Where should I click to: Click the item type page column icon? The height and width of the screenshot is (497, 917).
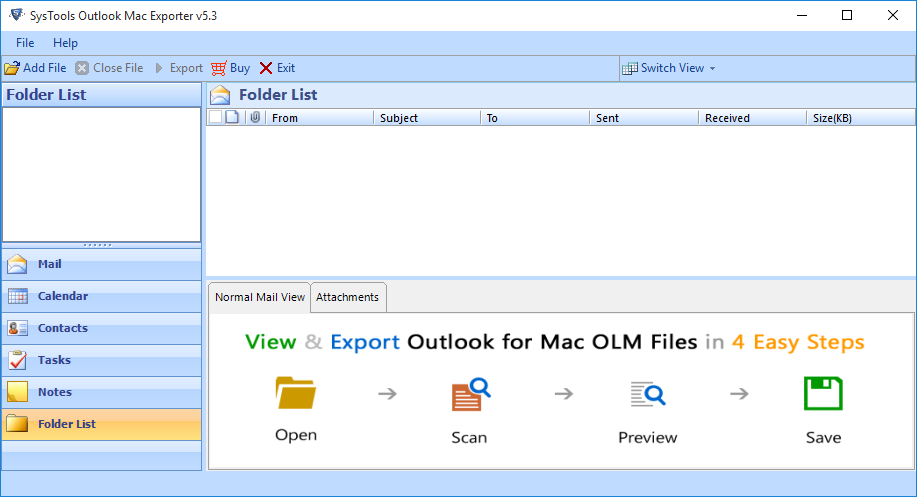[232, 118]
